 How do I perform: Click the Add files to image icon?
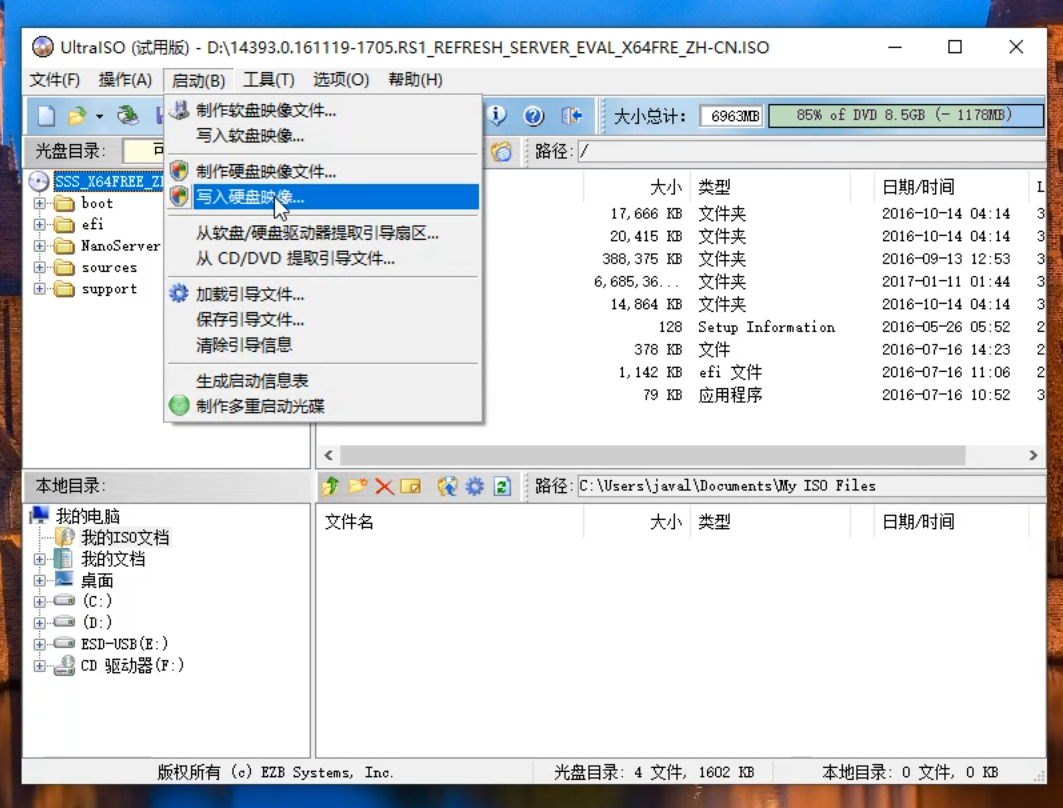pyautogui.click(x=447, y=486)
